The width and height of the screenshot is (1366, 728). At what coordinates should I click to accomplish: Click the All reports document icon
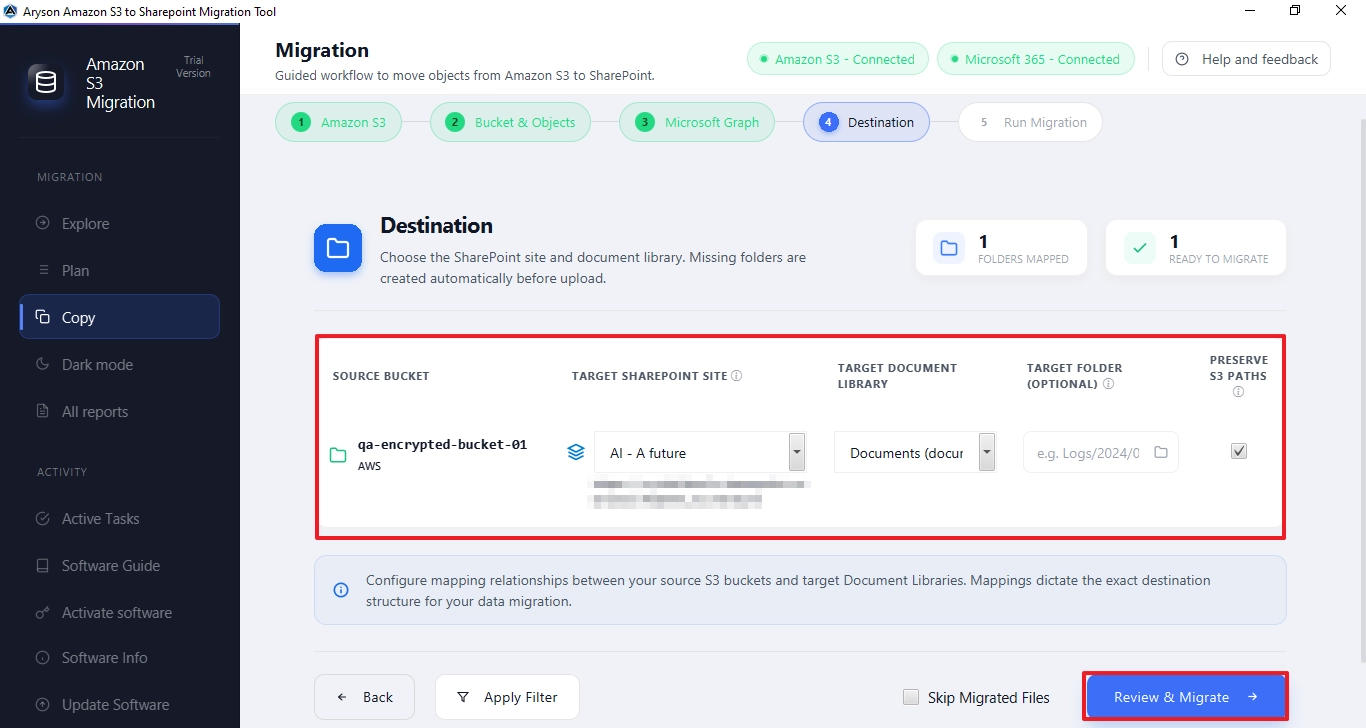42,411
